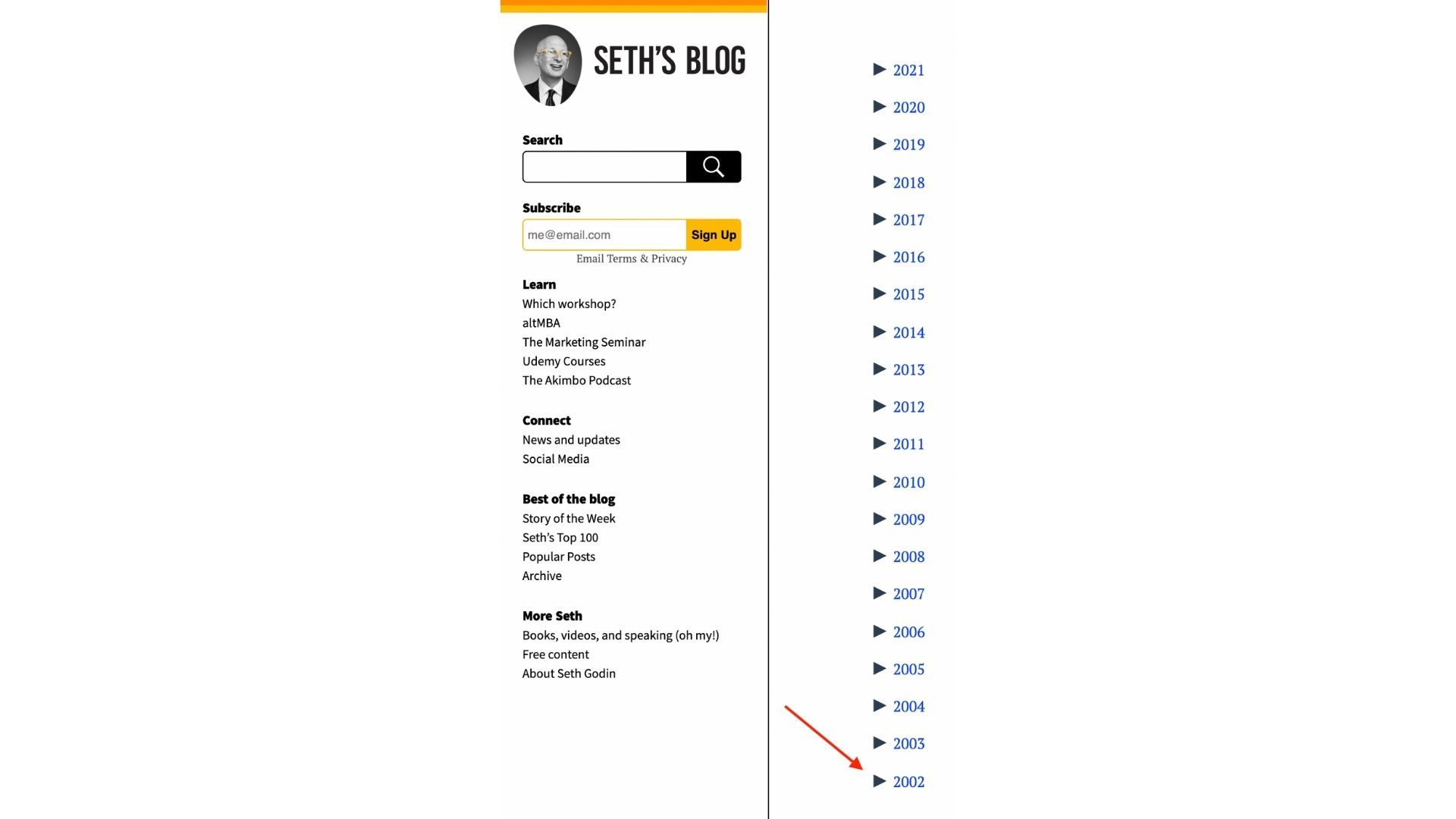Open the Archive menu item
The height and width of the screenshot is (819, 1456).
point(540,576)
